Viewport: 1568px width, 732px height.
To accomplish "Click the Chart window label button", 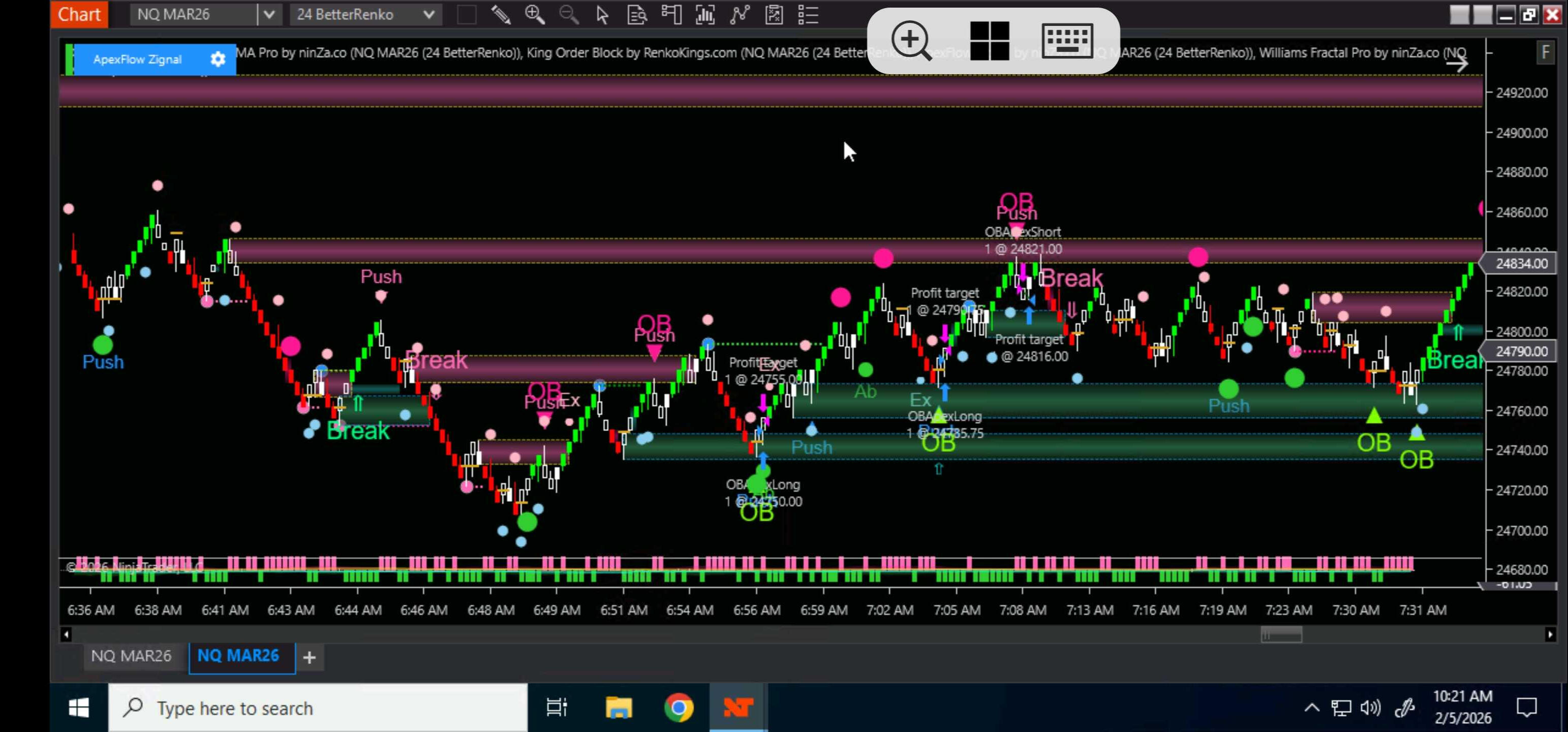I will coord(79,14).
